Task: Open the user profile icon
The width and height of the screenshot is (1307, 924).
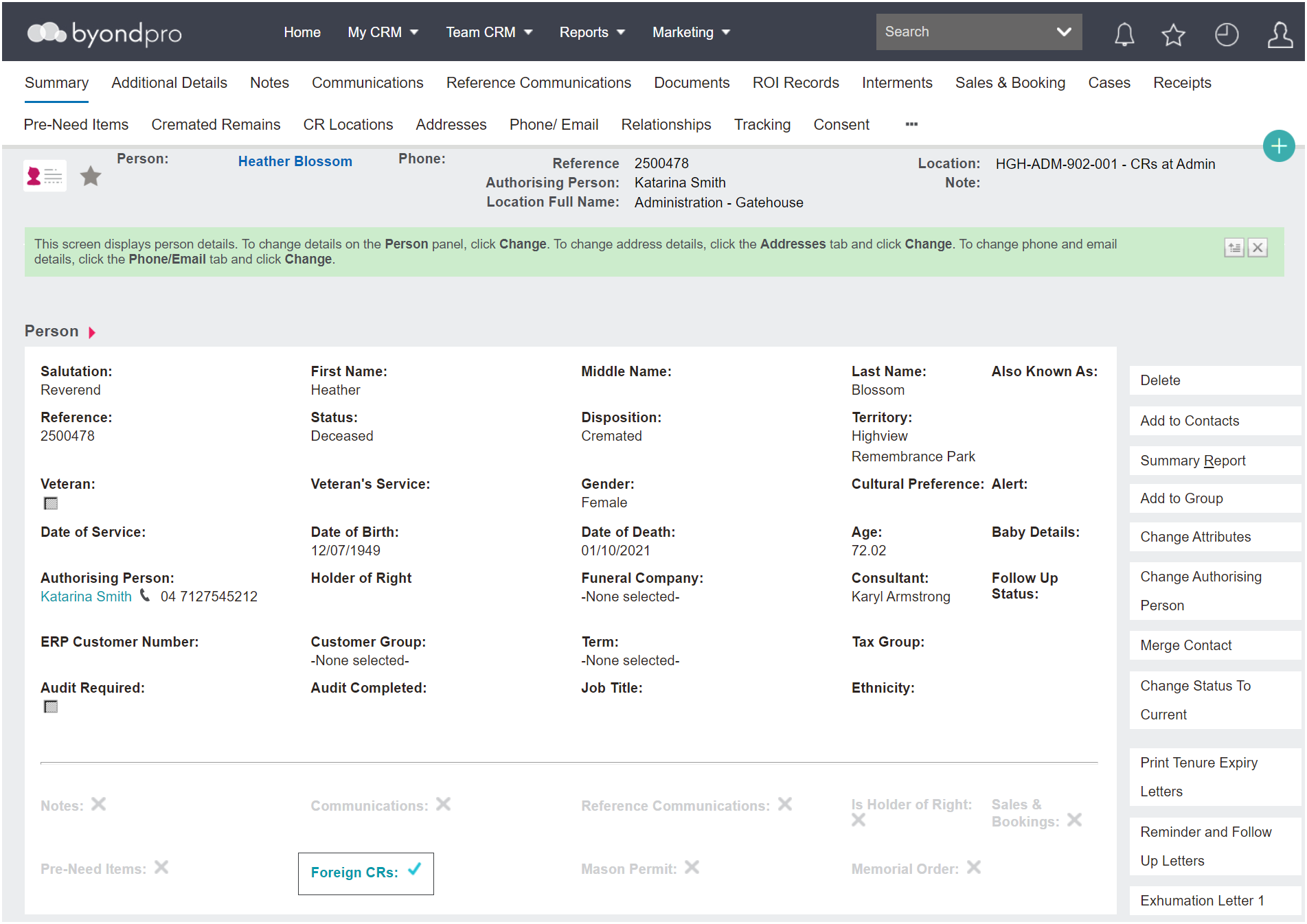Action: tap(1280, 34)
